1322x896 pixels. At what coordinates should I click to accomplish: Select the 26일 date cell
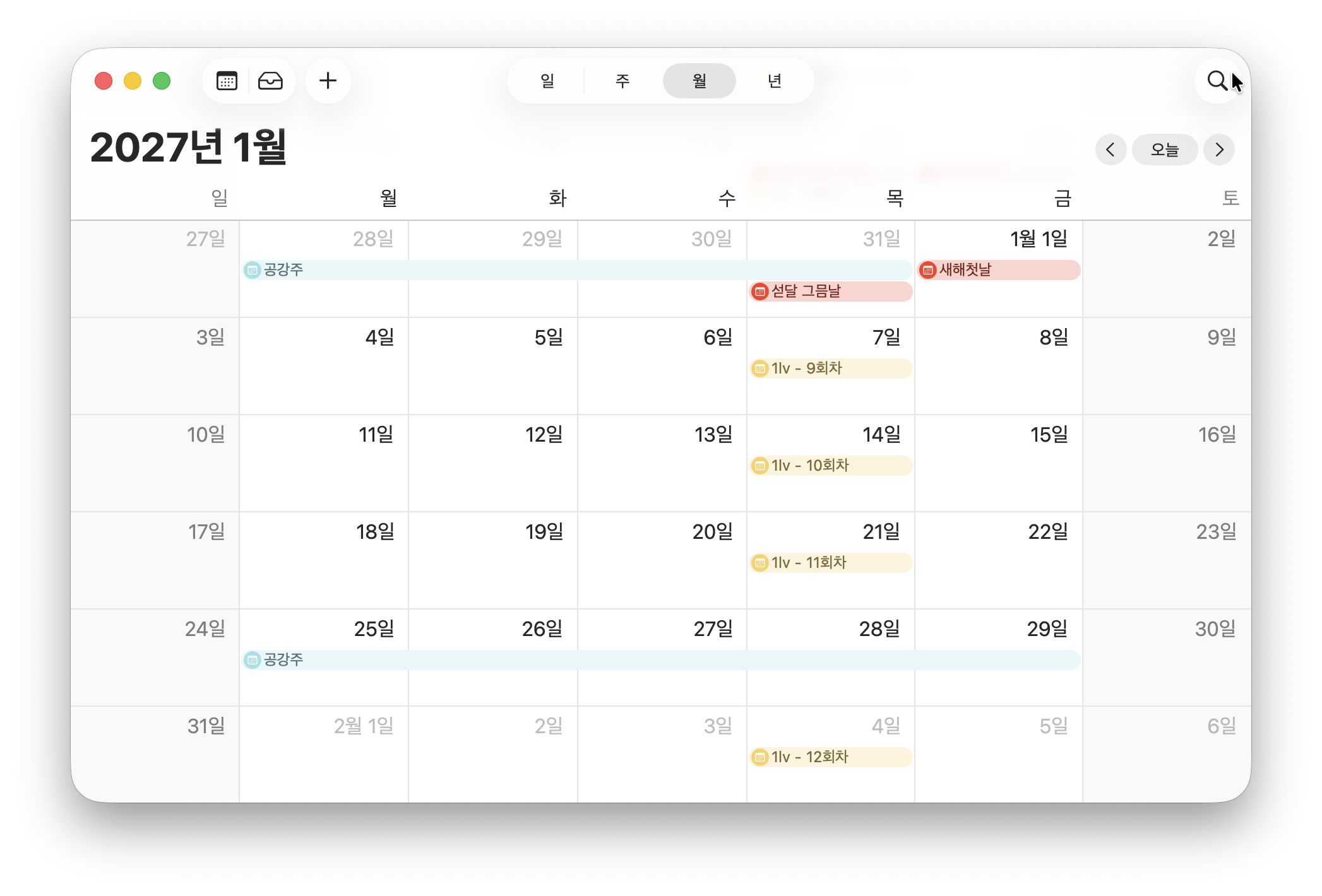[x=493, y=658]
